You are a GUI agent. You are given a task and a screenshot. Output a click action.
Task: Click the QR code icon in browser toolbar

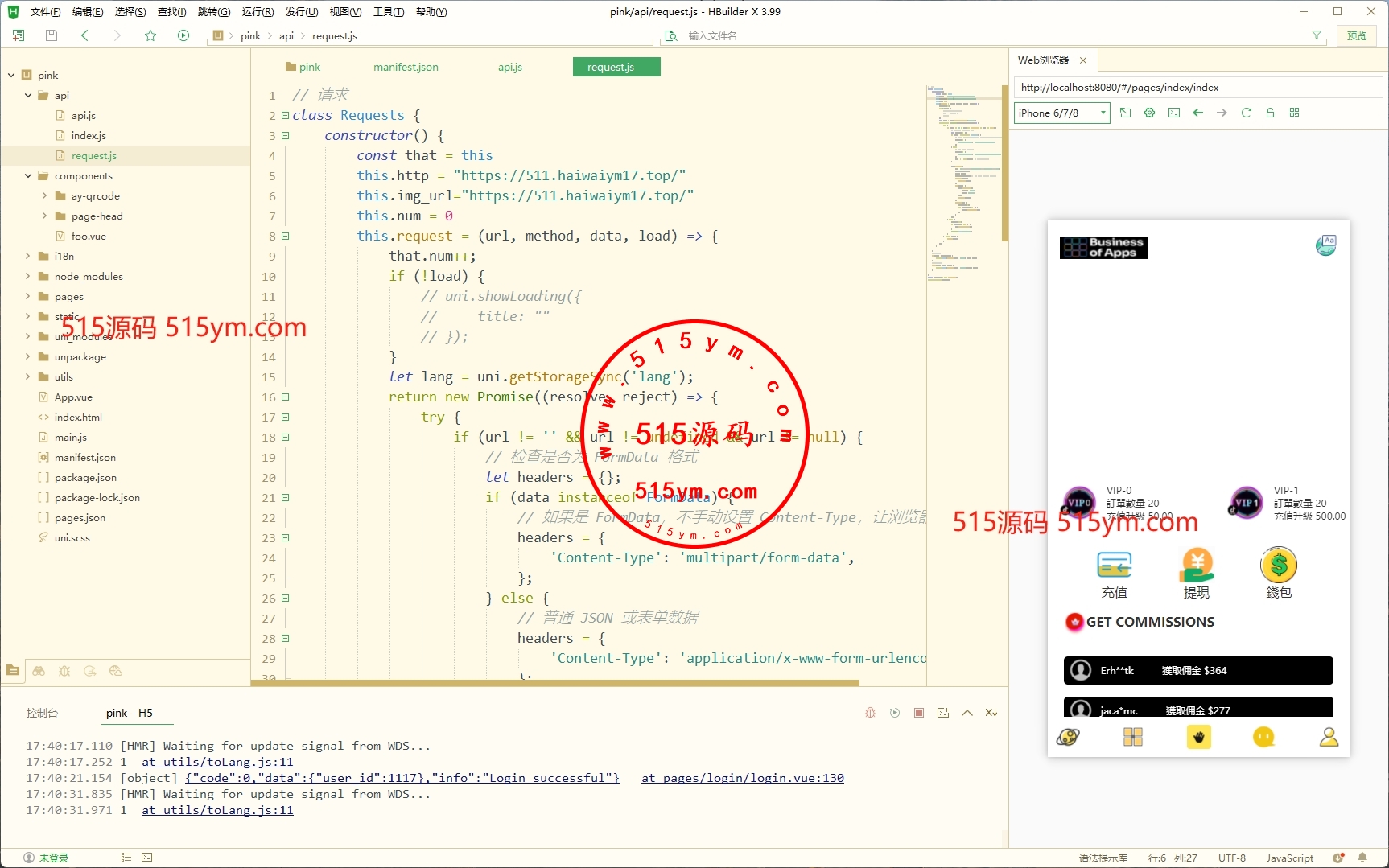[x=1294, y=113]
